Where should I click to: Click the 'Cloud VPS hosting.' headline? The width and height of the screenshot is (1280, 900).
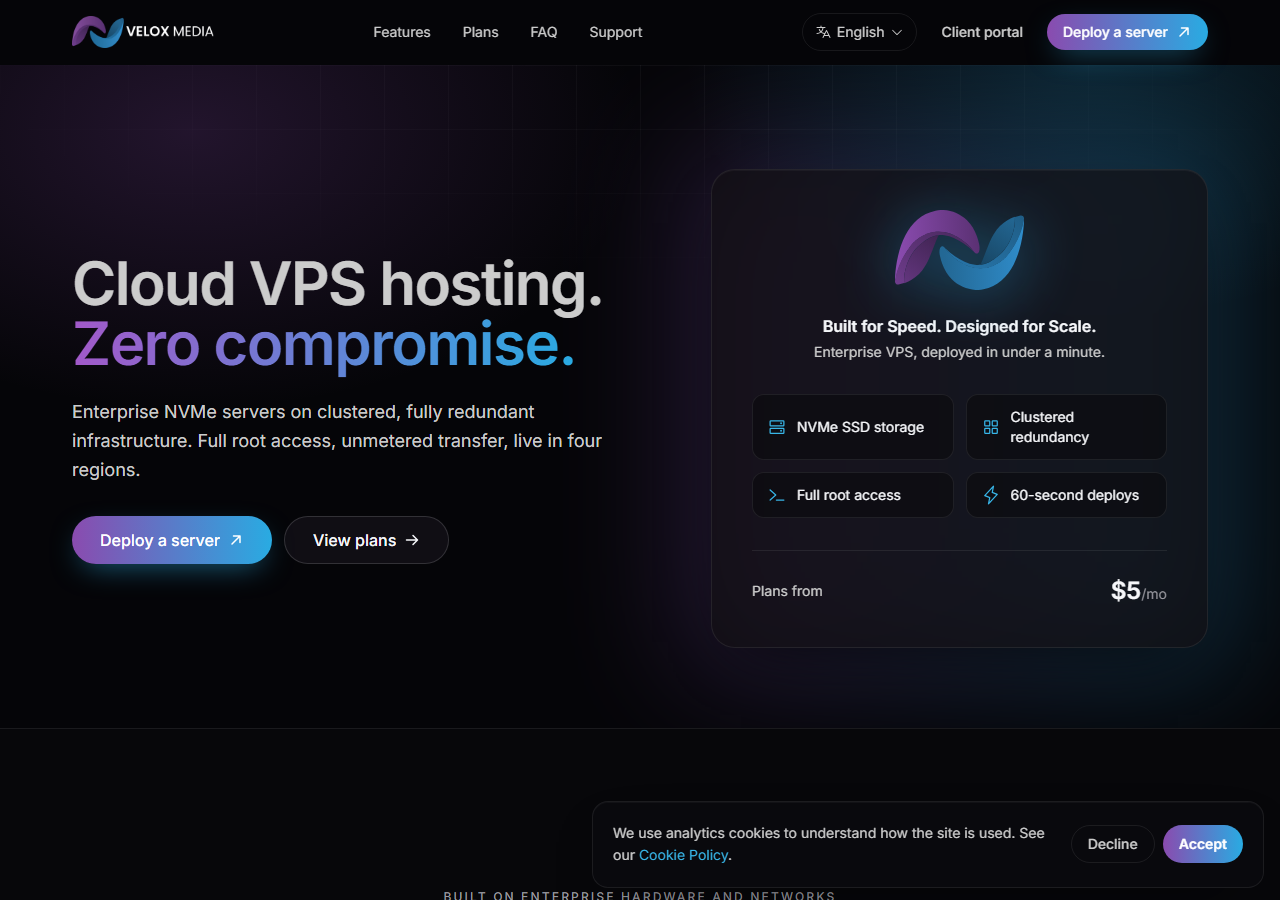[x=338, y=283]
